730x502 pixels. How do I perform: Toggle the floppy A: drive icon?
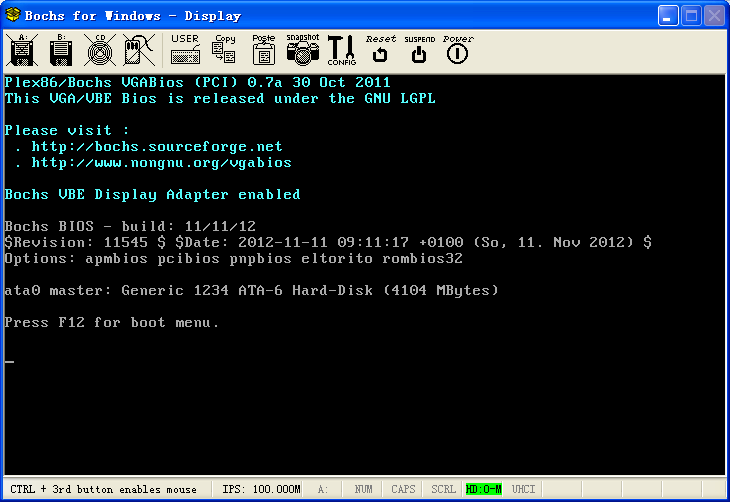click(22, 50)
